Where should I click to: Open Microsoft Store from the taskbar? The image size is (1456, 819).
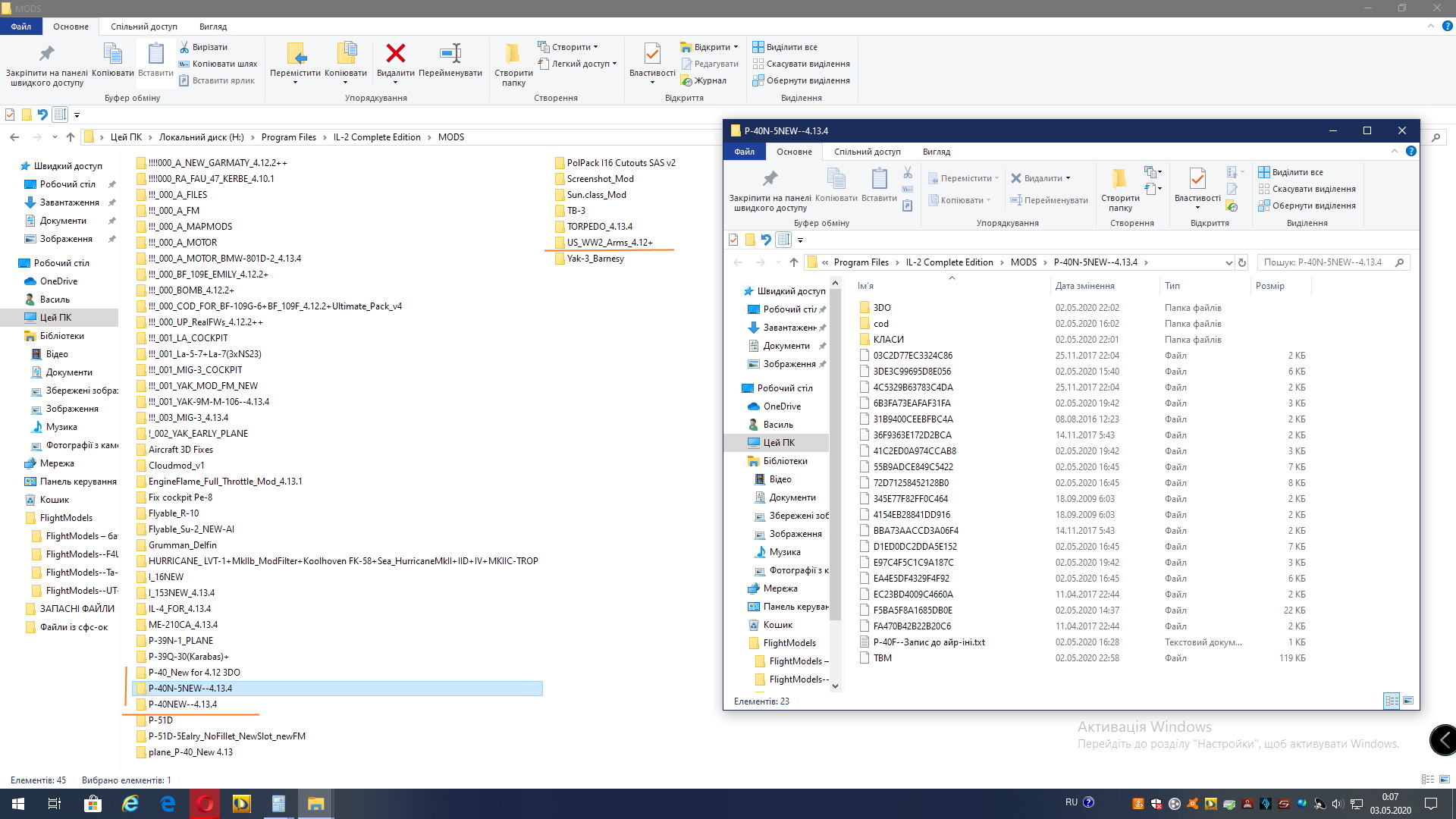coord(93,804)
